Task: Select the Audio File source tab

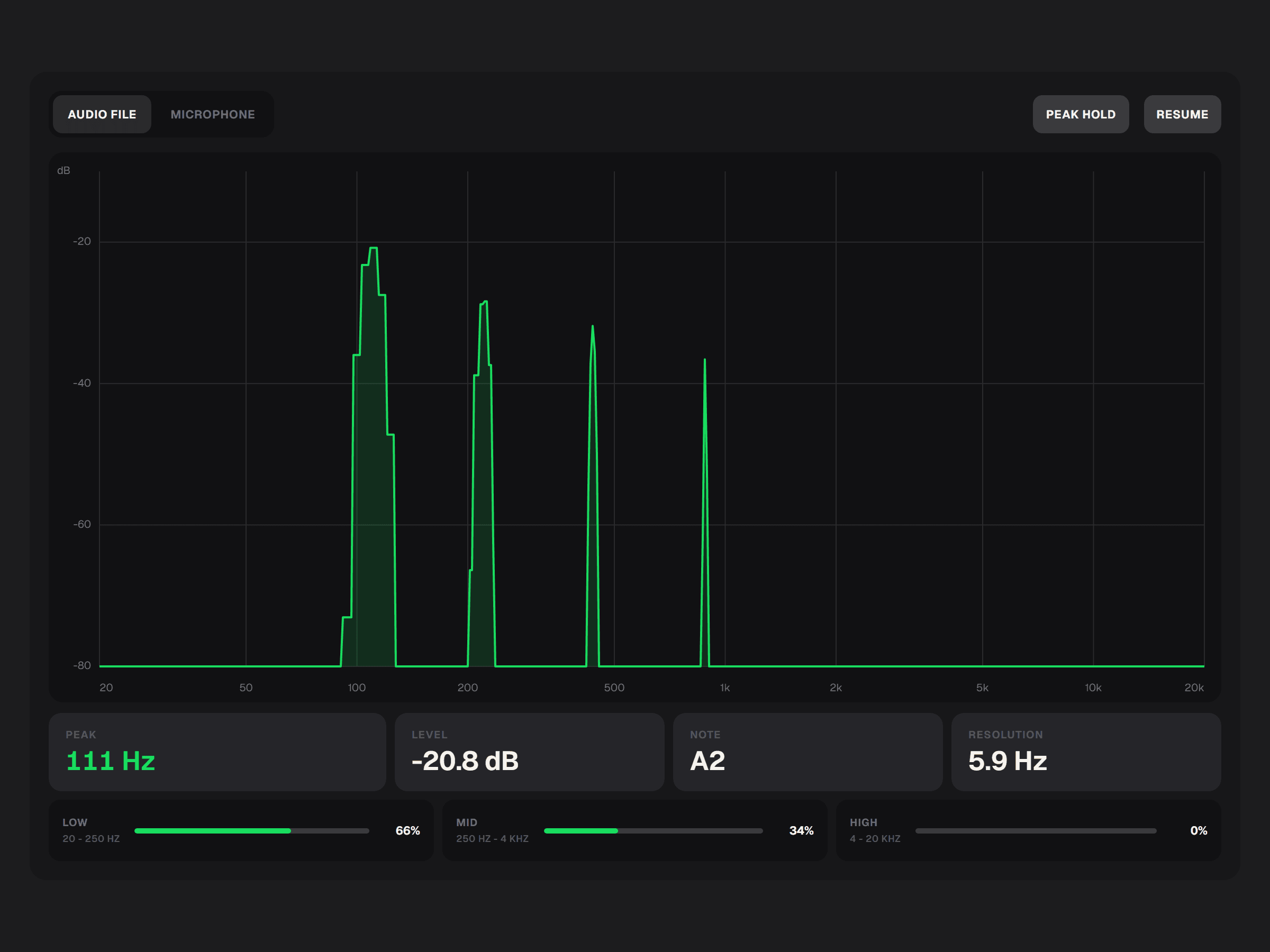Action: pos(102,114)
